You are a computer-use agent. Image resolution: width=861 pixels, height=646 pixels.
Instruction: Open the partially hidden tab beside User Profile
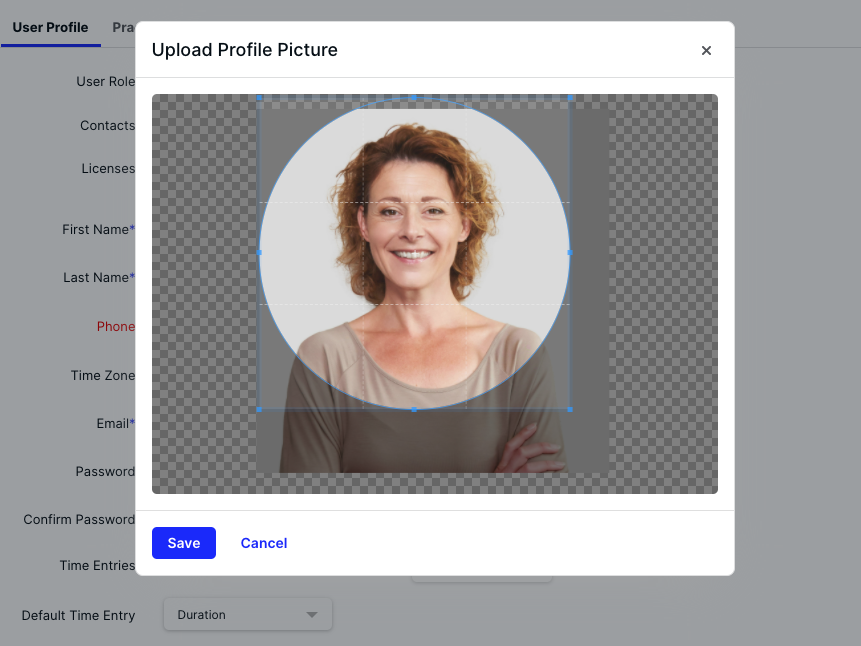pyautogui.click(x=123, y=27)
